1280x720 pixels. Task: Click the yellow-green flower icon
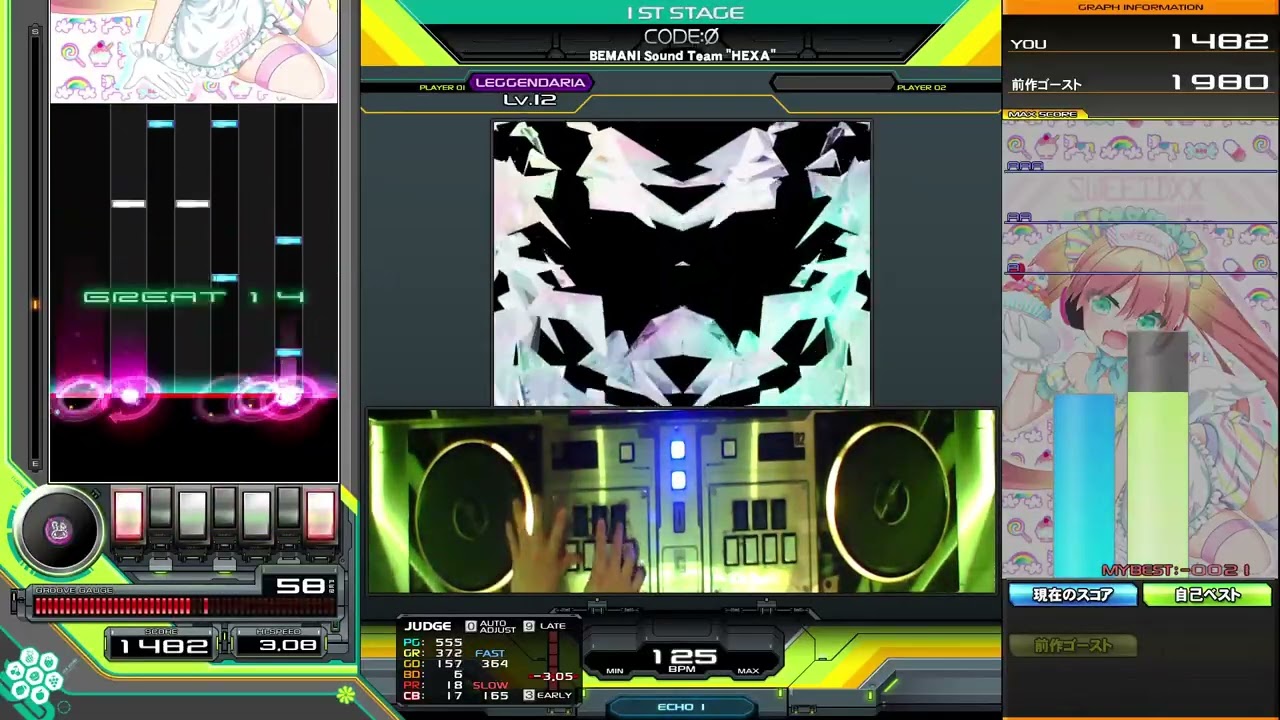346,693
